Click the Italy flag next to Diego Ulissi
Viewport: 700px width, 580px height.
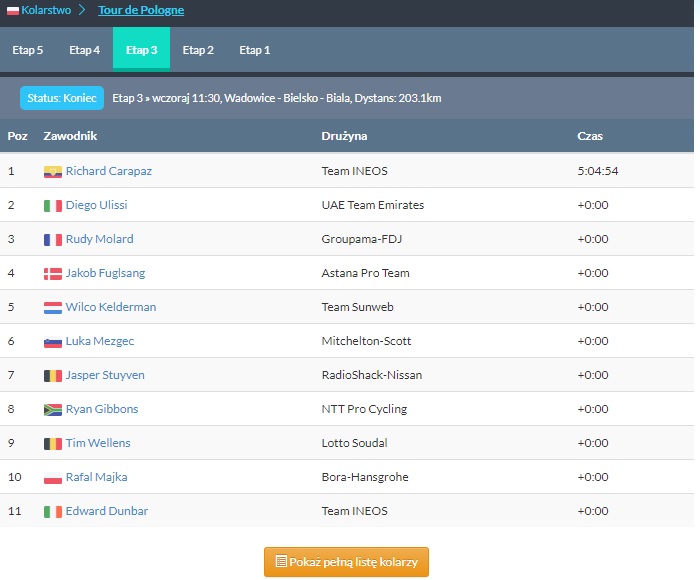53,206
